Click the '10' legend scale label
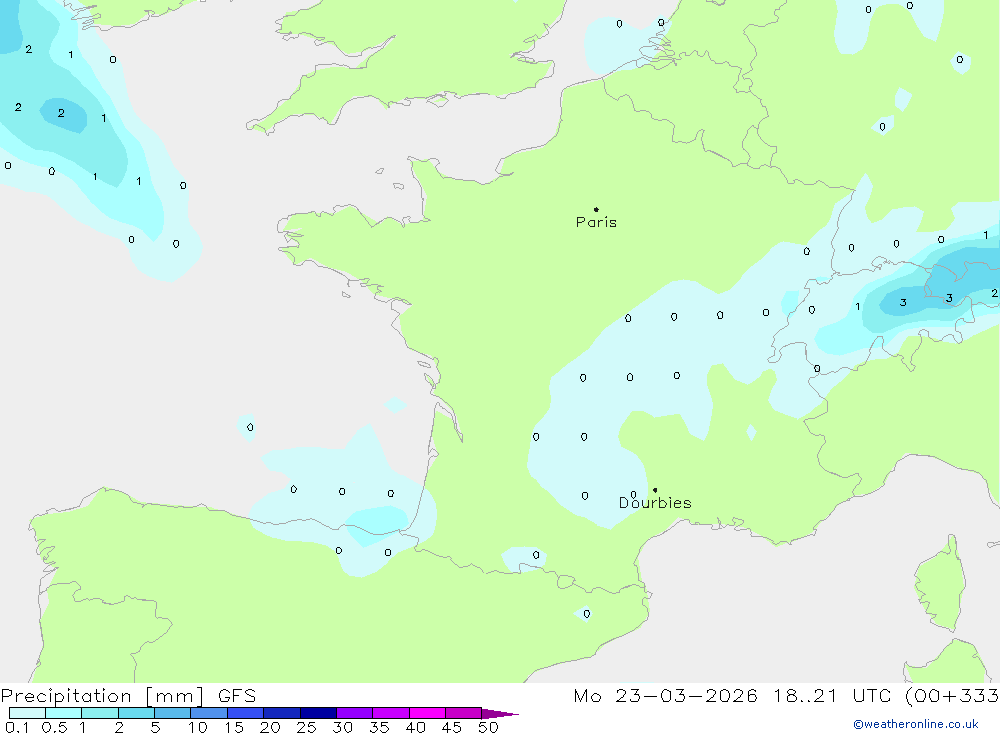This screenshot has height=733, width=1000. pyautogui.click(x=198, y=727)
